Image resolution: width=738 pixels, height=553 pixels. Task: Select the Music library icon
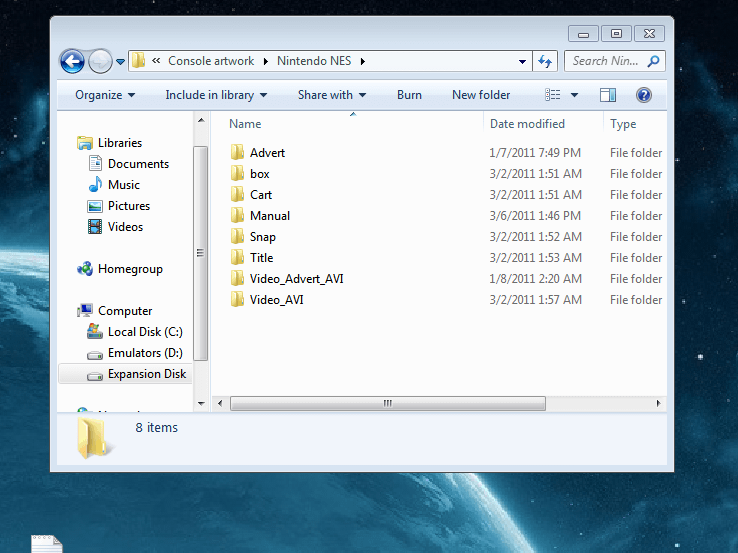95,185
